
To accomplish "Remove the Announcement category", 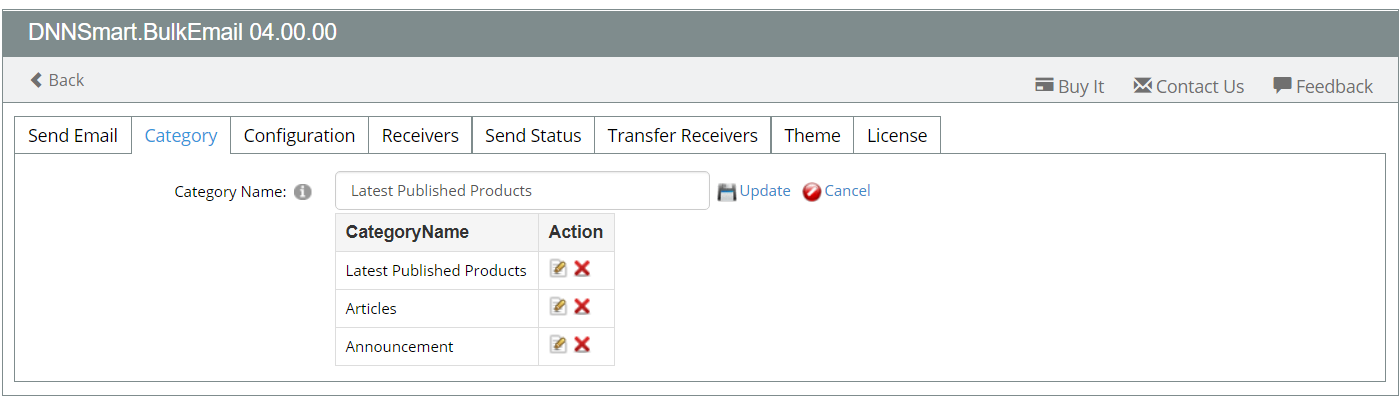I will pos(582,345).
